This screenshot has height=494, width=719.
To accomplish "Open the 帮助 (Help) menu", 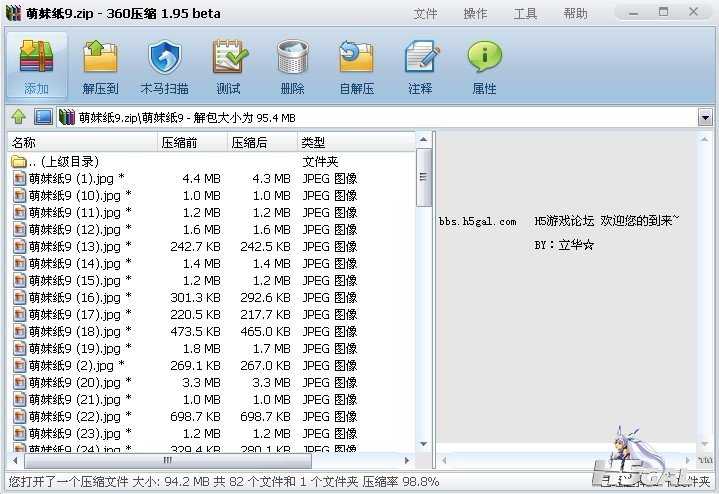I will pyautogui.click(x=575, y=14).
